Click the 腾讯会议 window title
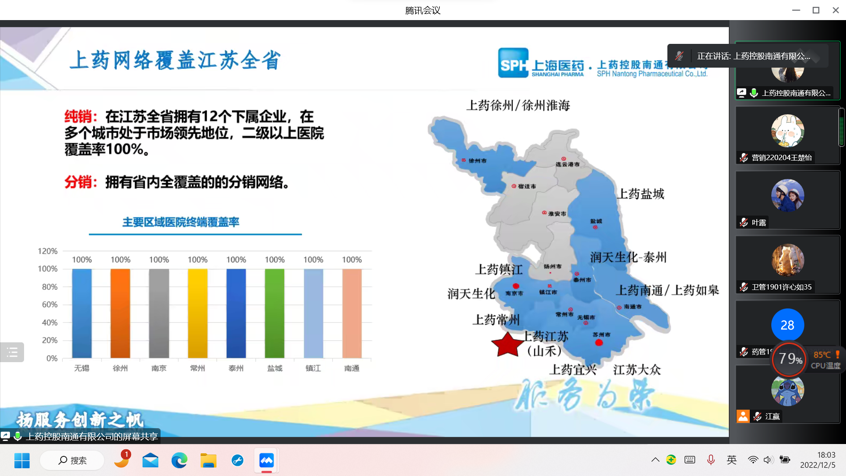Screen dimensions: 846x476 pyautogui.click(x=423, y=10)
